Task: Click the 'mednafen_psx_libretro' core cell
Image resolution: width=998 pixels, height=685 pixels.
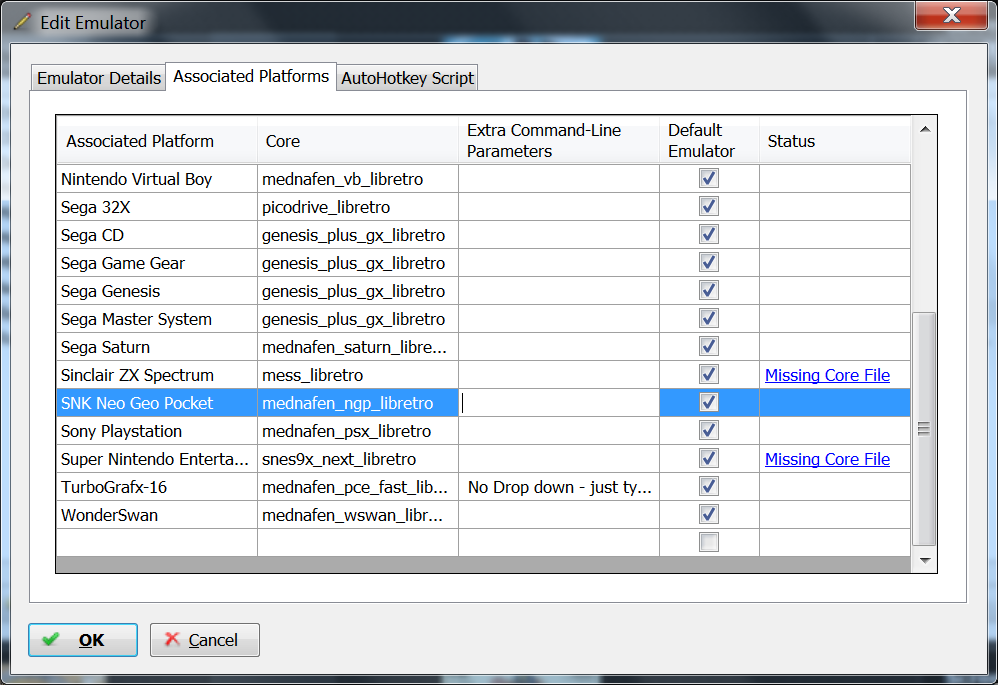Action: point(358,431)
